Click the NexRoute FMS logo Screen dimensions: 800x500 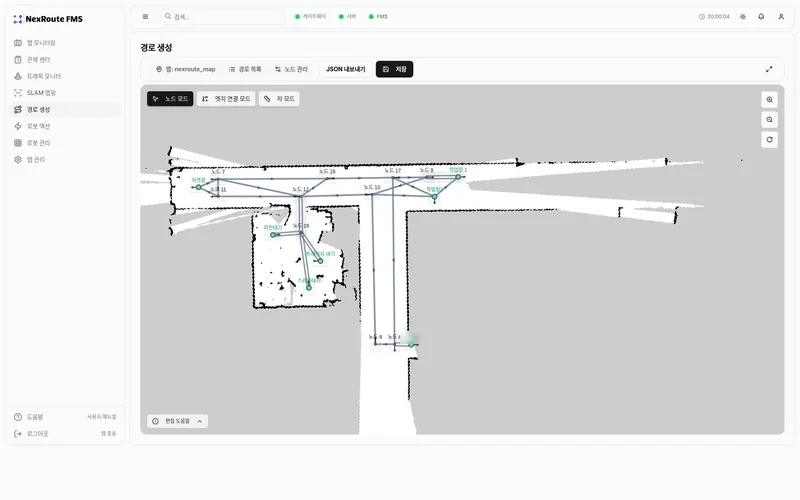point(48,19)
